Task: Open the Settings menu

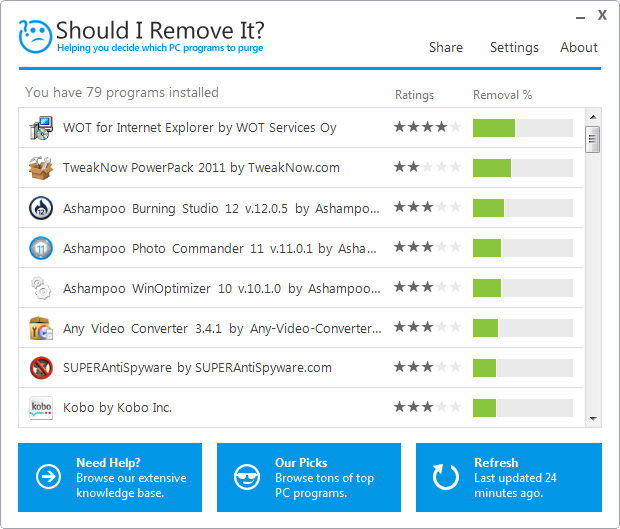Action: tap(514, 47)
